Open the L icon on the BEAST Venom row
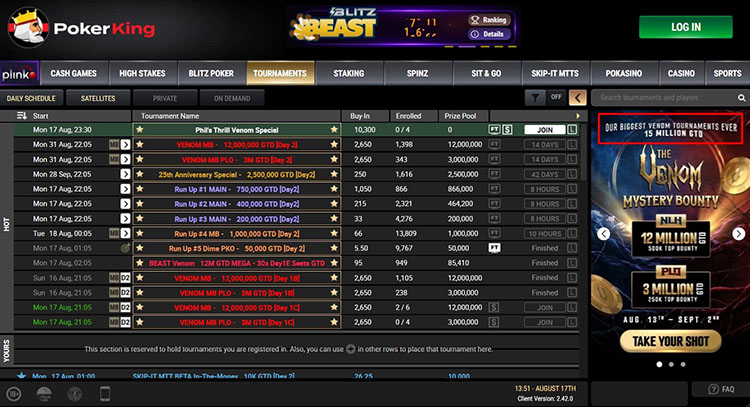This screenshot has height=407, width=750. (572, 263)
